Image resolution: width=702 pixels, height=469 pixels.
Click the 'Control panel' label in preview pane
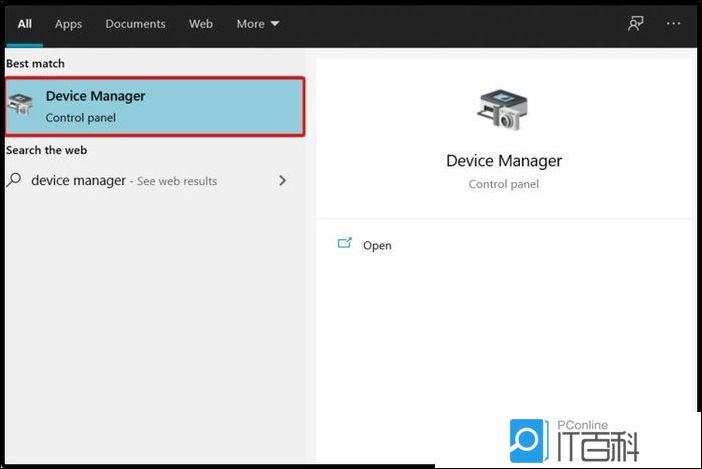[x=504, y=184]
